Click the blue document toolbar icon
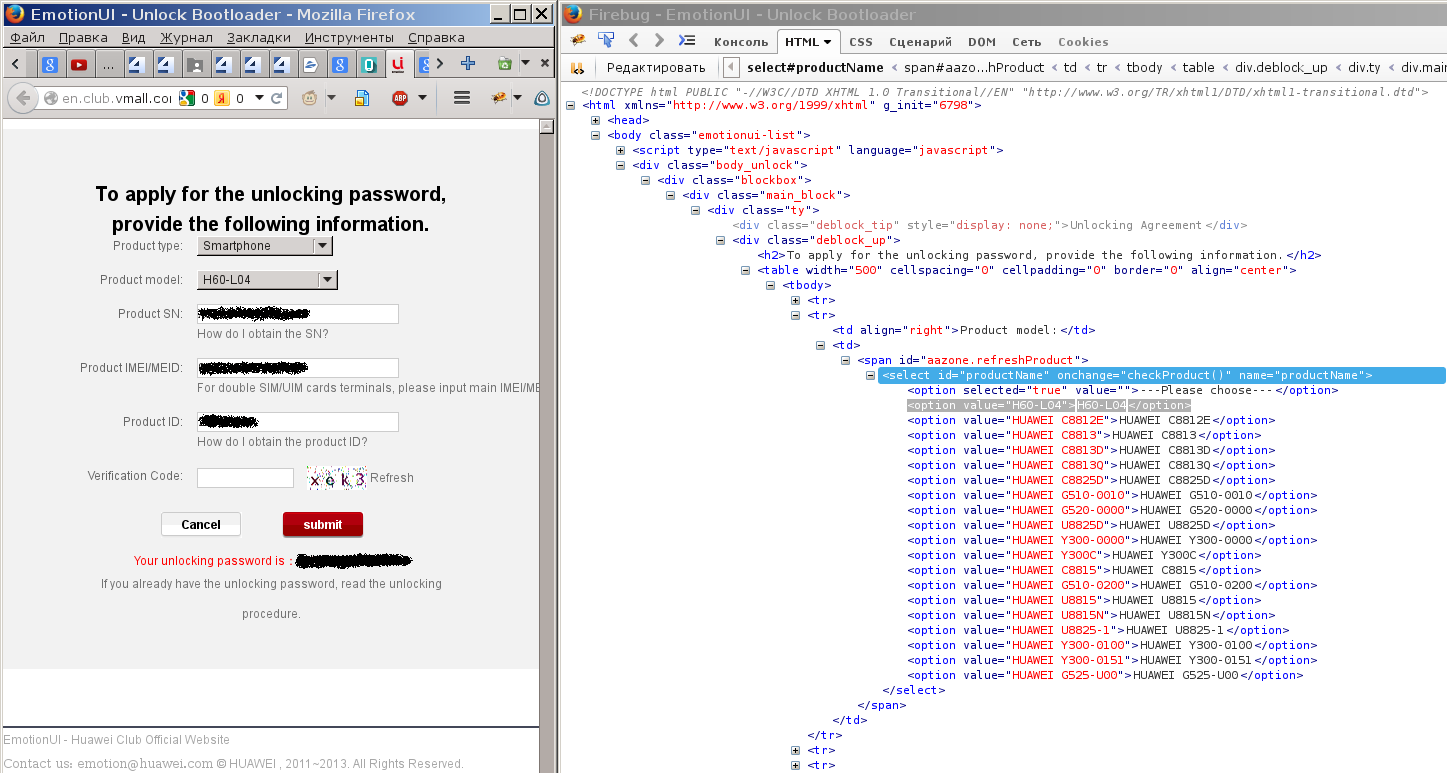The height and width of the screenshot is (773, 1447). [363, 98]
